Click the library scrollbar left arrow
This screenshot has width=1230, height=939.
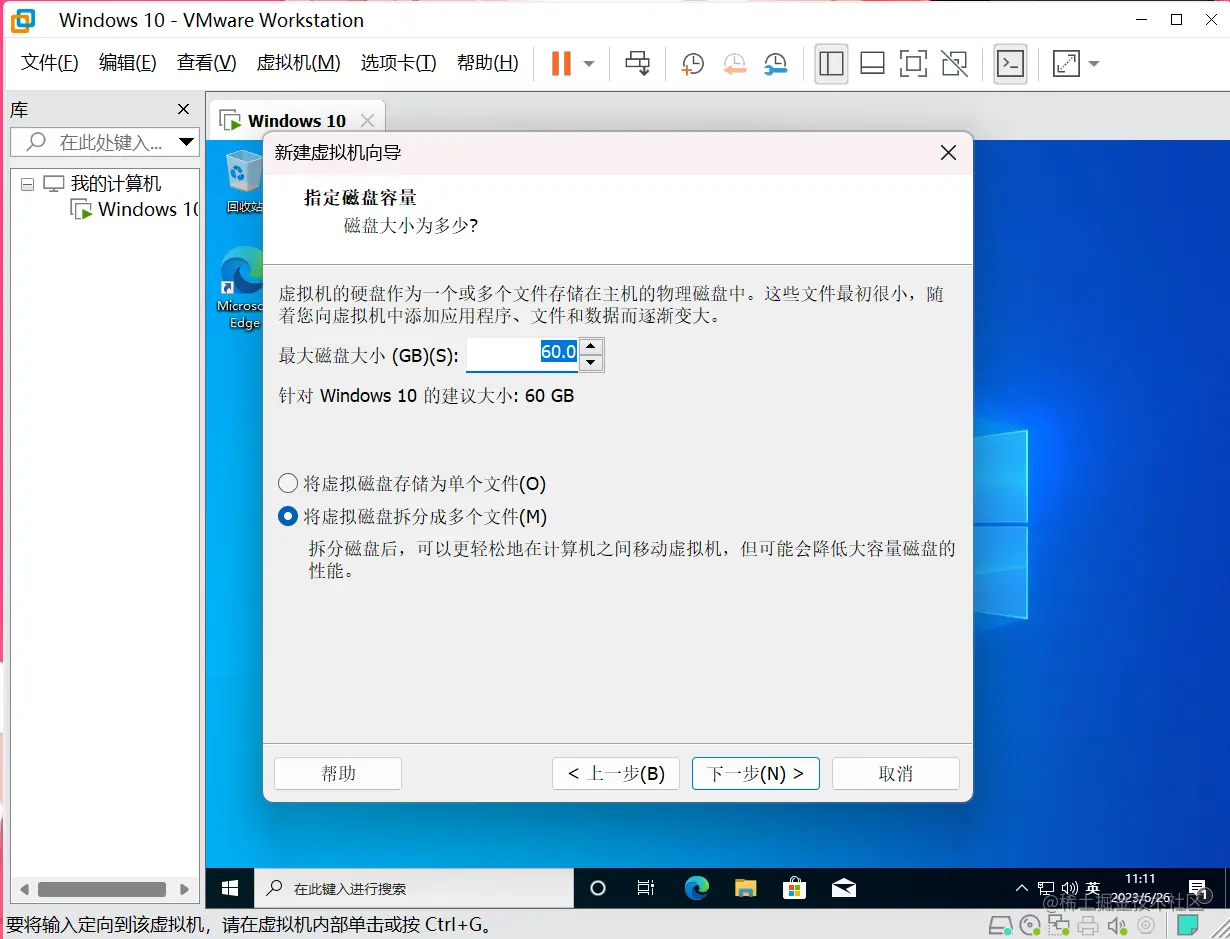point(26,889)
